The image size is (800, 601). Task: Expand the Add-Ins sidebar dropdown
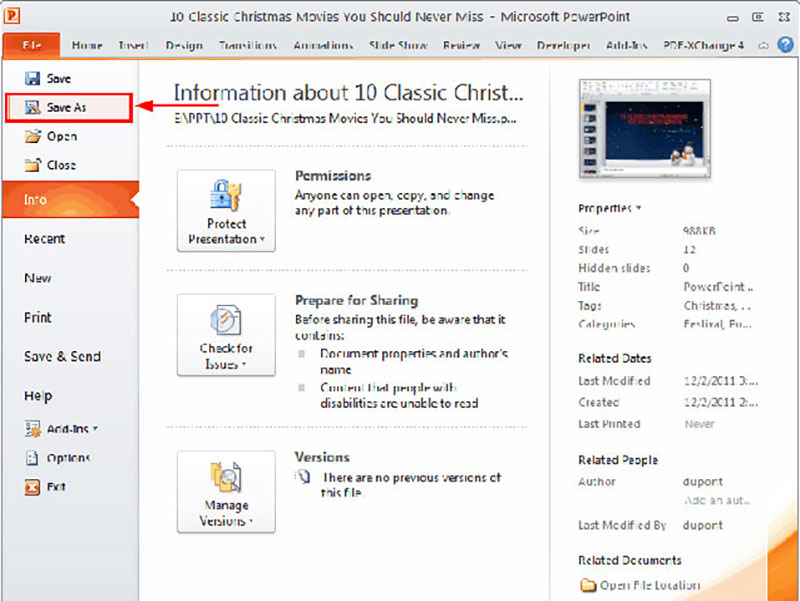pyautogui.click(x=95, y=429)
